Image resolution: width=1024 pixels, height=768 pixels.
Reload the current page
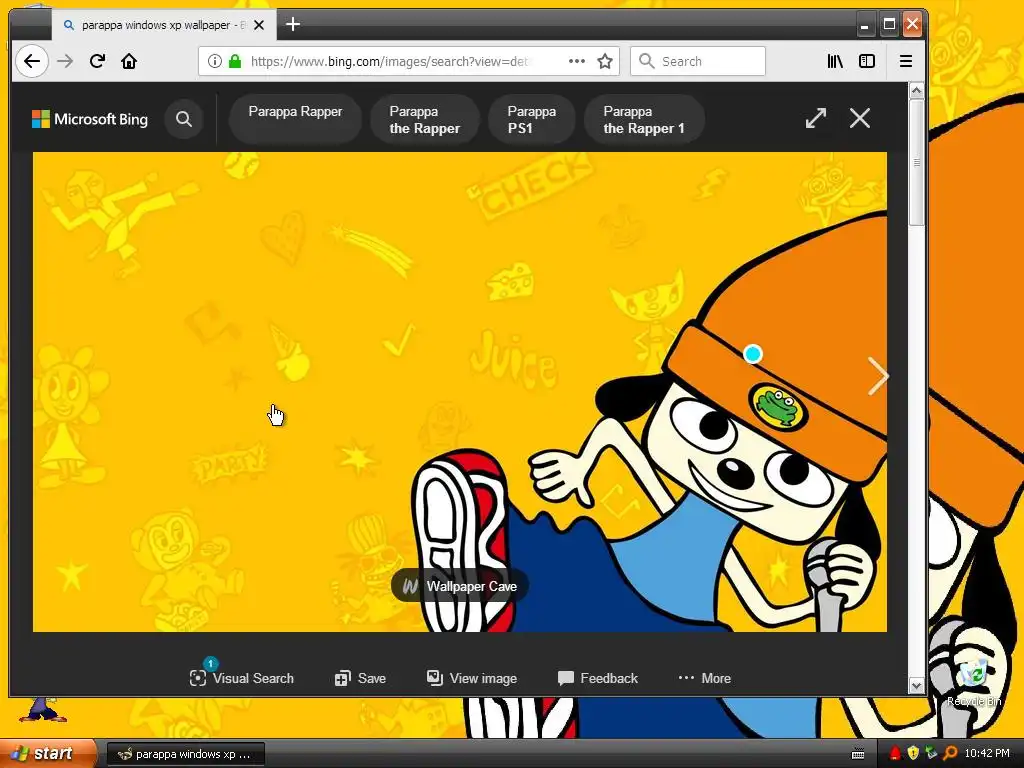coord(97,61)
